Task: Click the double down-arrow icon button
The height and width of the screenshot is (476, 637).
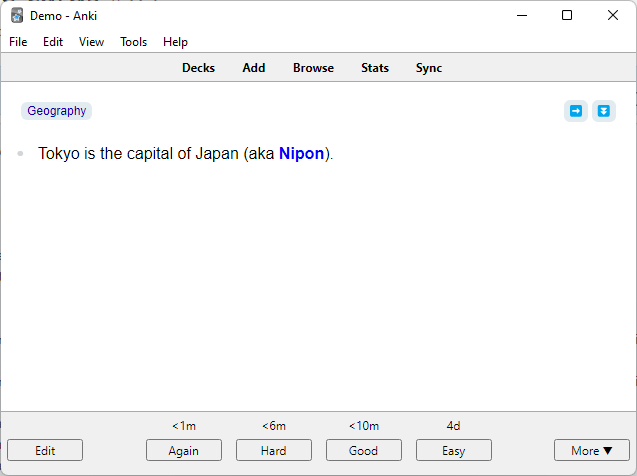Action: point(603,111)
